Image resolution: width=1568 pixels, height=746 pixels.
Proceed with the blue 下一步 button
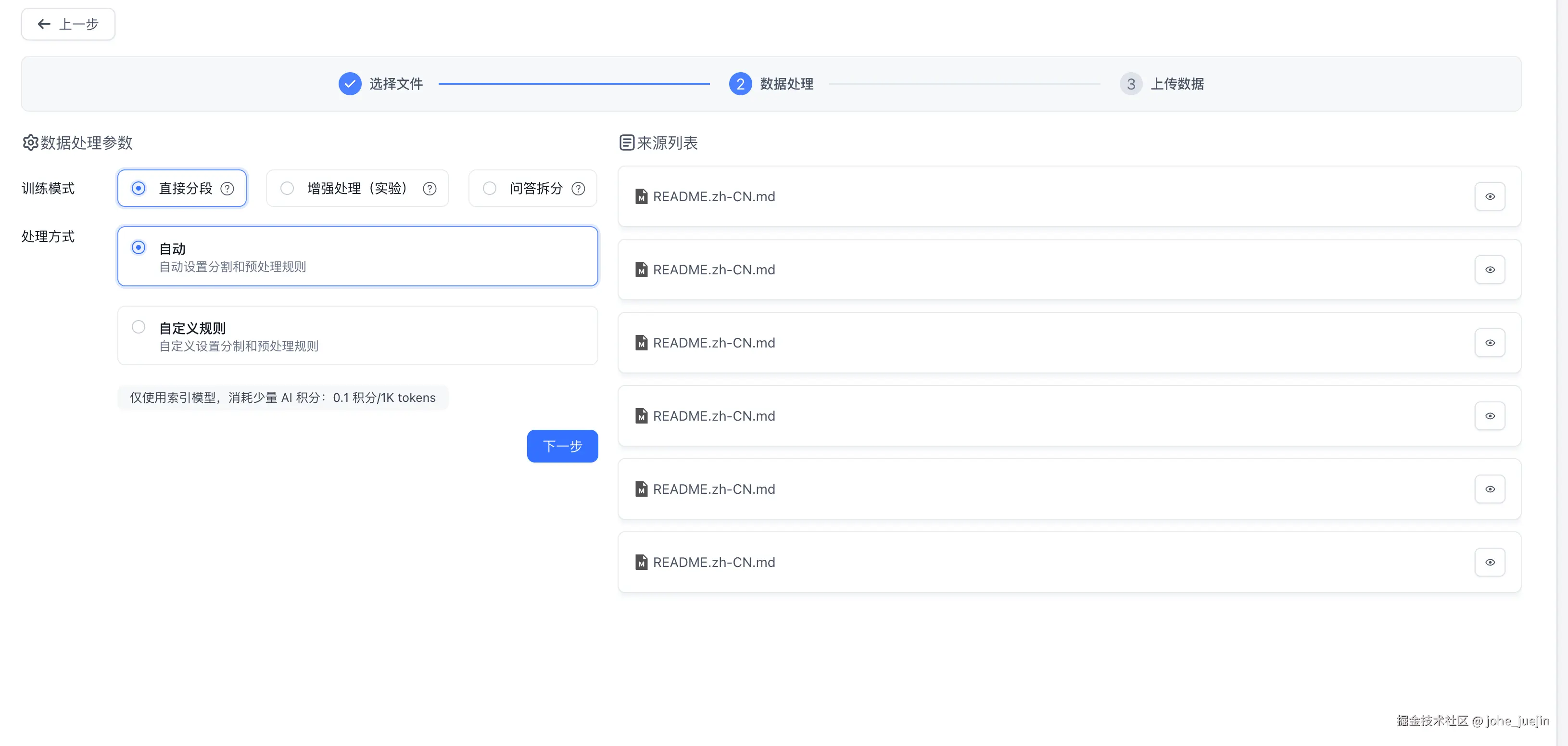pyautogui.click(x=562, y=446)
